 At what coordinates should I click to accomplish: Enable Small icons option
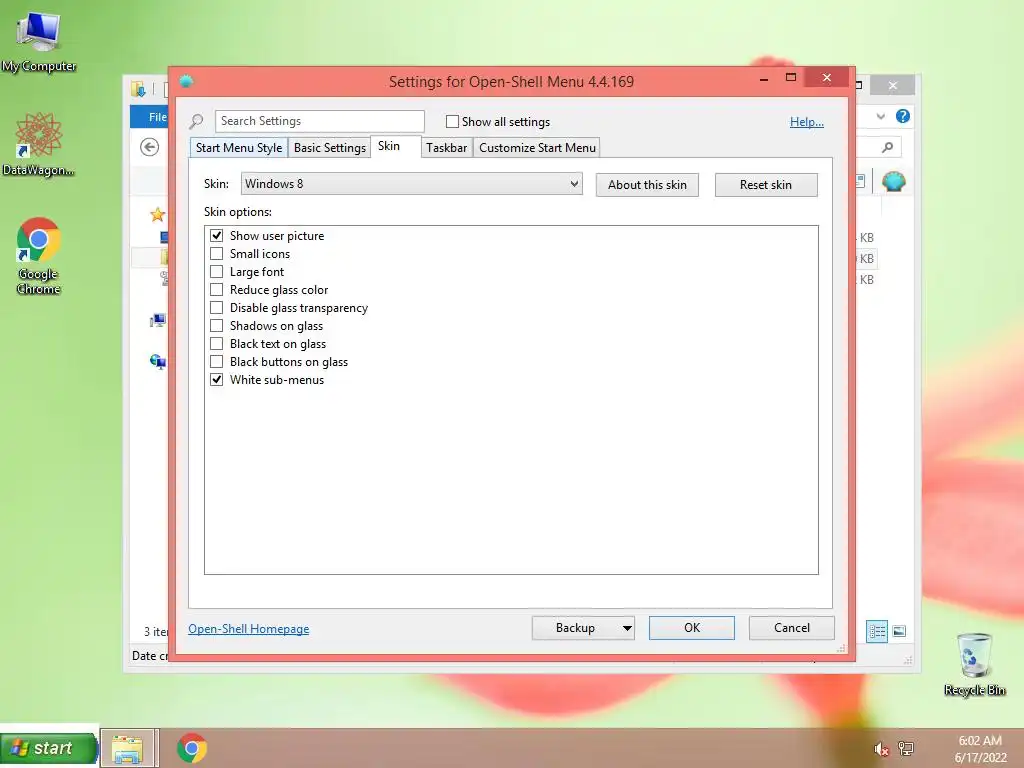pyautogui.click(x=216, y=253)
